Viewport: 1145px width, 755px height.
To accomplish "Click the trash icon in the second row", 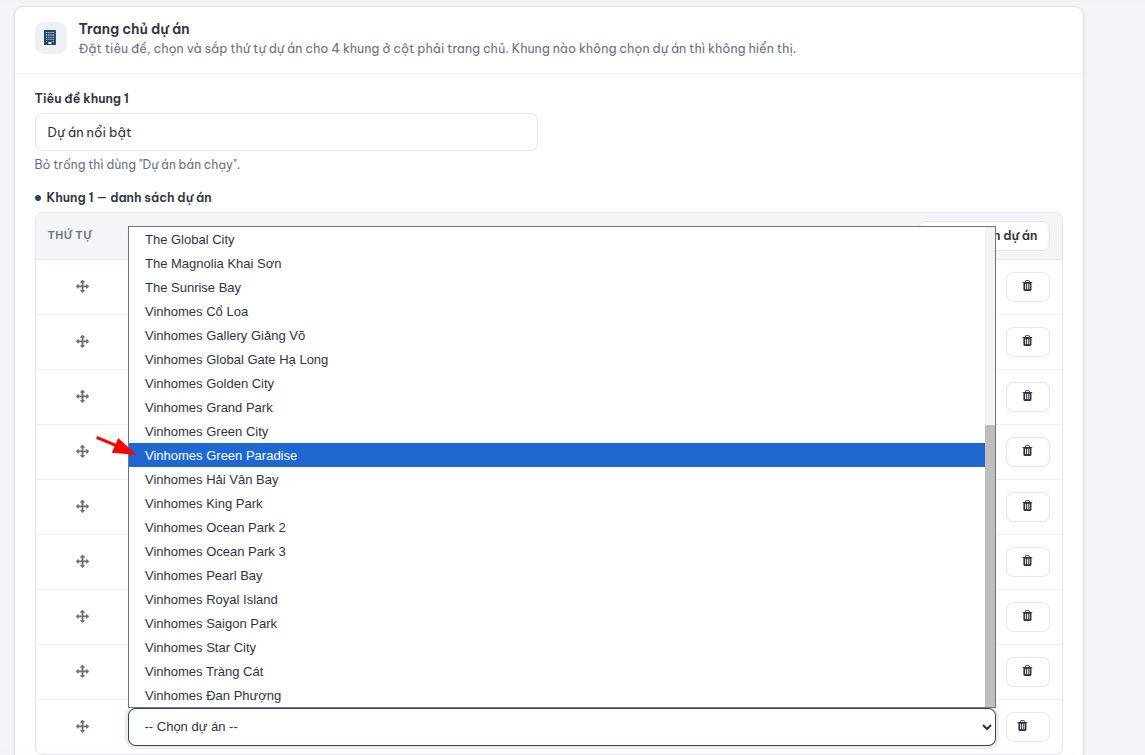I will (x=1027, y=341).
